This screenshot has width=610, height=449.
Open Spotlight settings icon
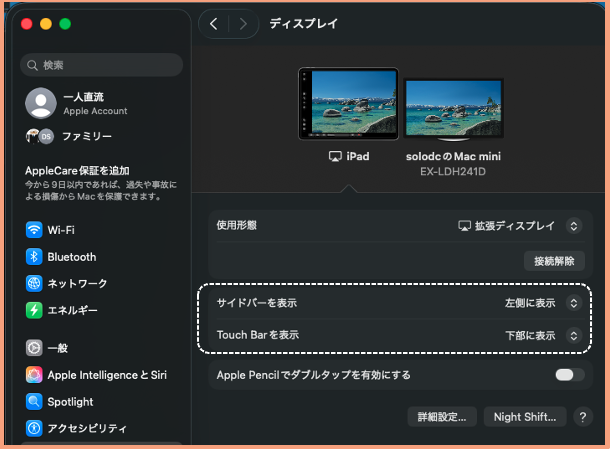35,402
